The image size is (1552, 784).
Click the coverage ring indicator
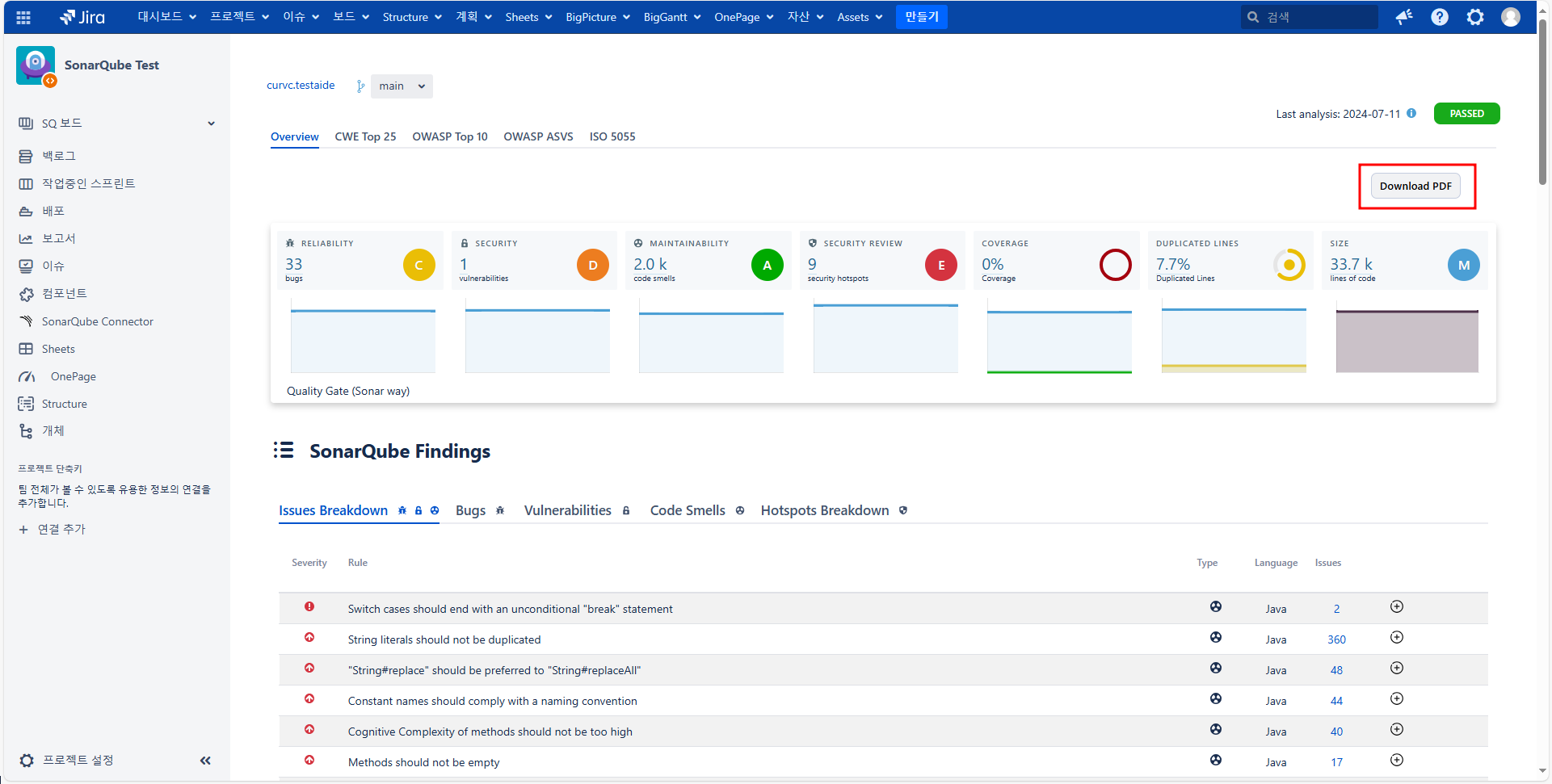pyautogui.click(x=1116, y=265)
